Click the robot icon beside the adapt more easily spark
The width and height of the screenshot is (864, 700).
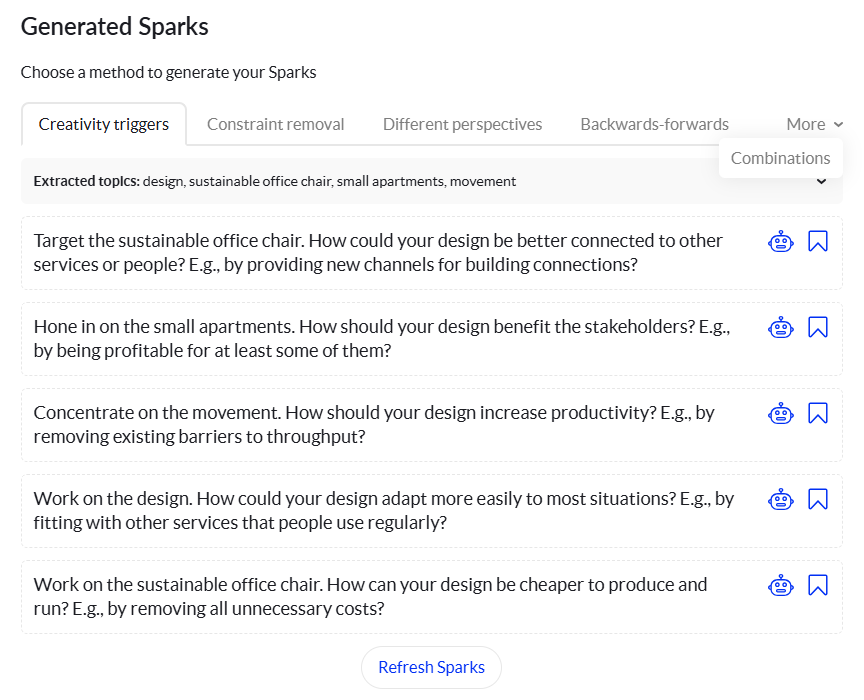[780, 499]
